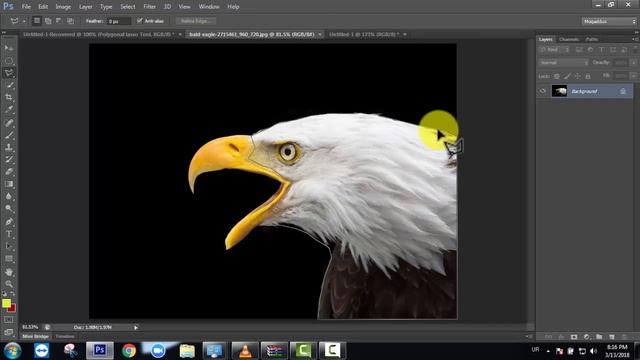Image resolution: width=640 pixels, height=360 pixels.
Task: Open Google Chrome from the taskbar
Action: coord(129,351)
